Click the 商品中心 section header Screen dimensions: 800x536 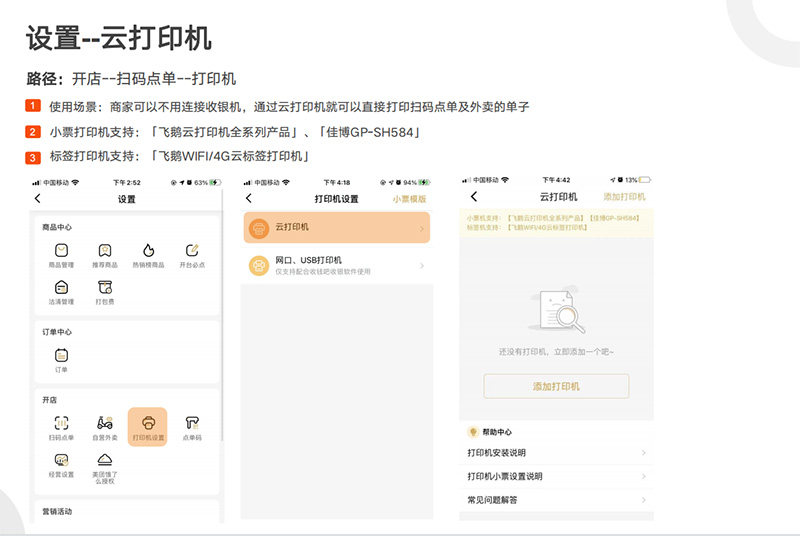57,227
